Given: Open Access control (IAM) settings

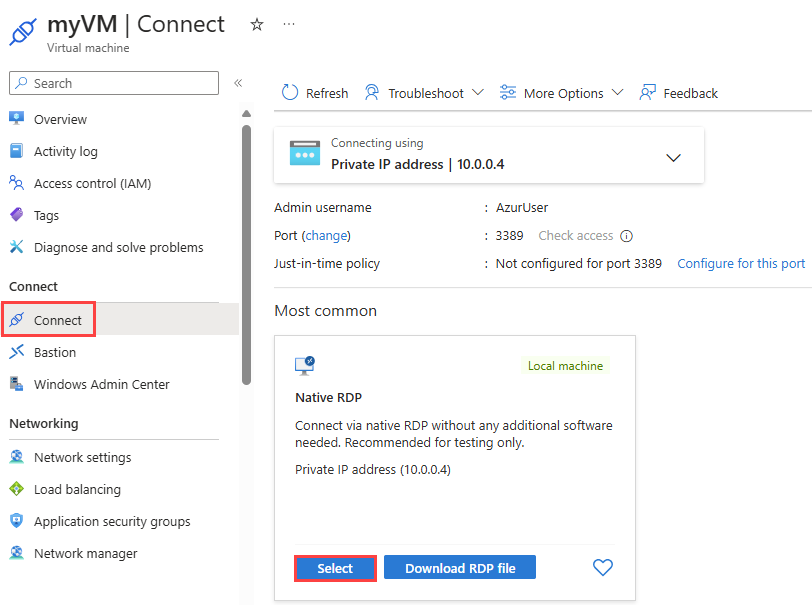Looking at the screenshot, I should pos(17,183).
